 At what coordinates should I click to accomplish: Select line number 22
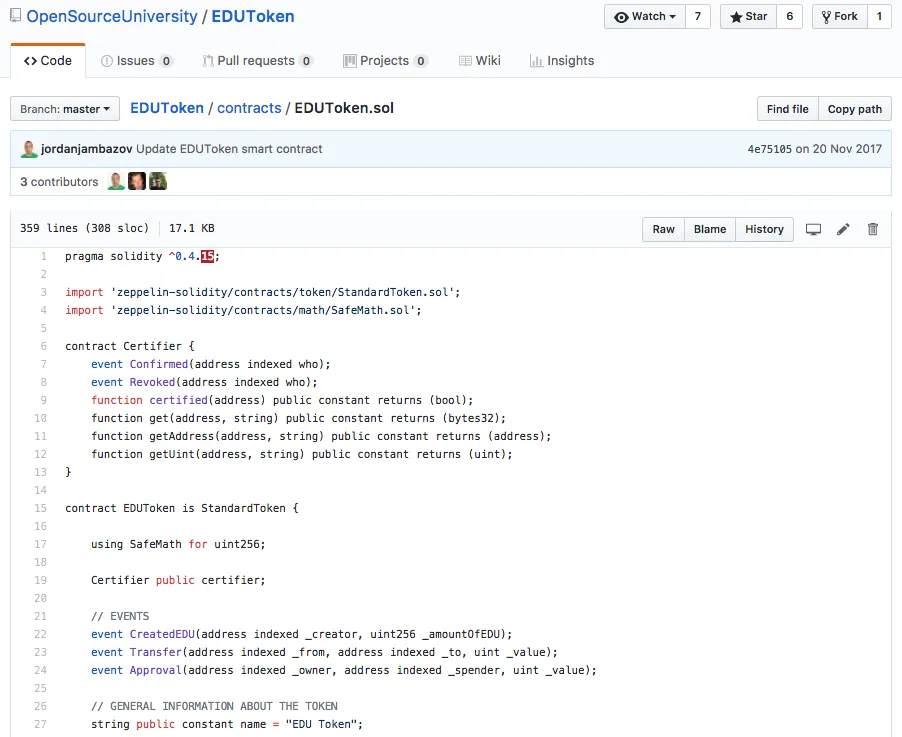[x=40, y=634]
